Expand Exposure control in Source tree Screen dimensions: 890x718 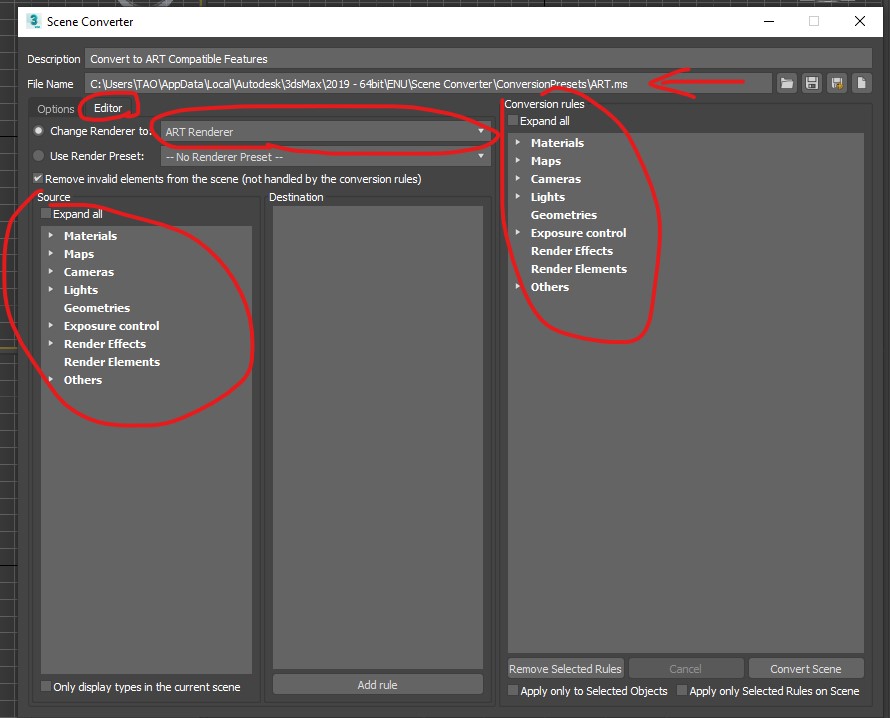pos(51,326)
